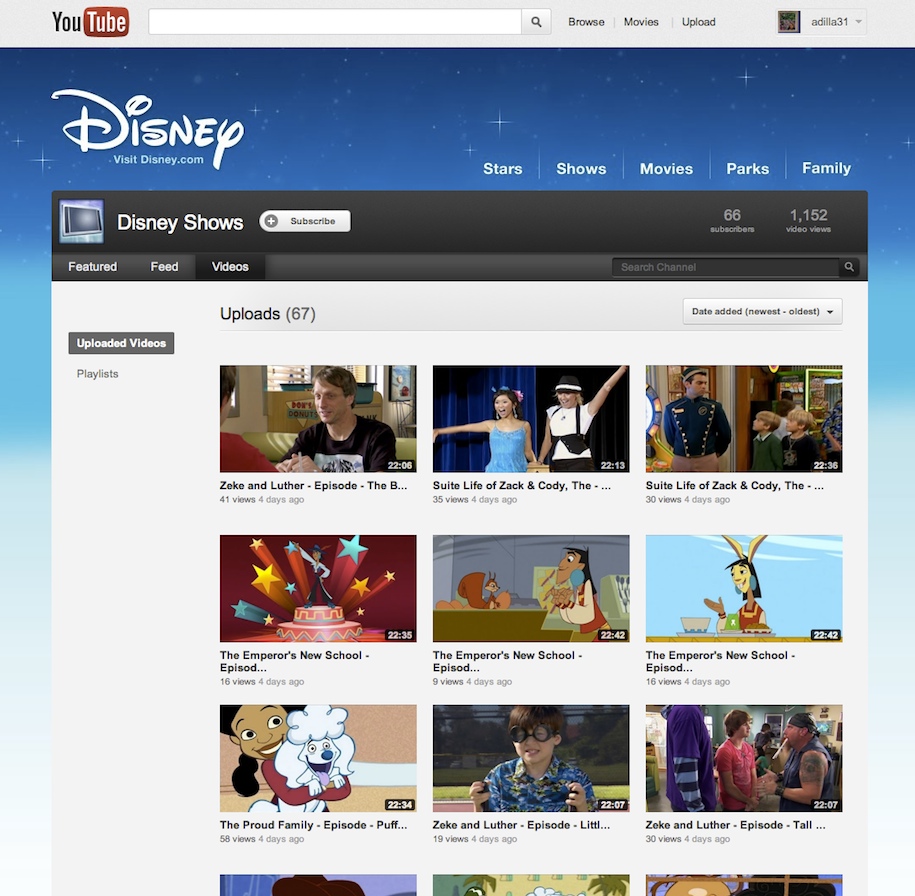915x896 pixels.
Task: Click the Browse link in the top bar
Action: pos(586,22)
